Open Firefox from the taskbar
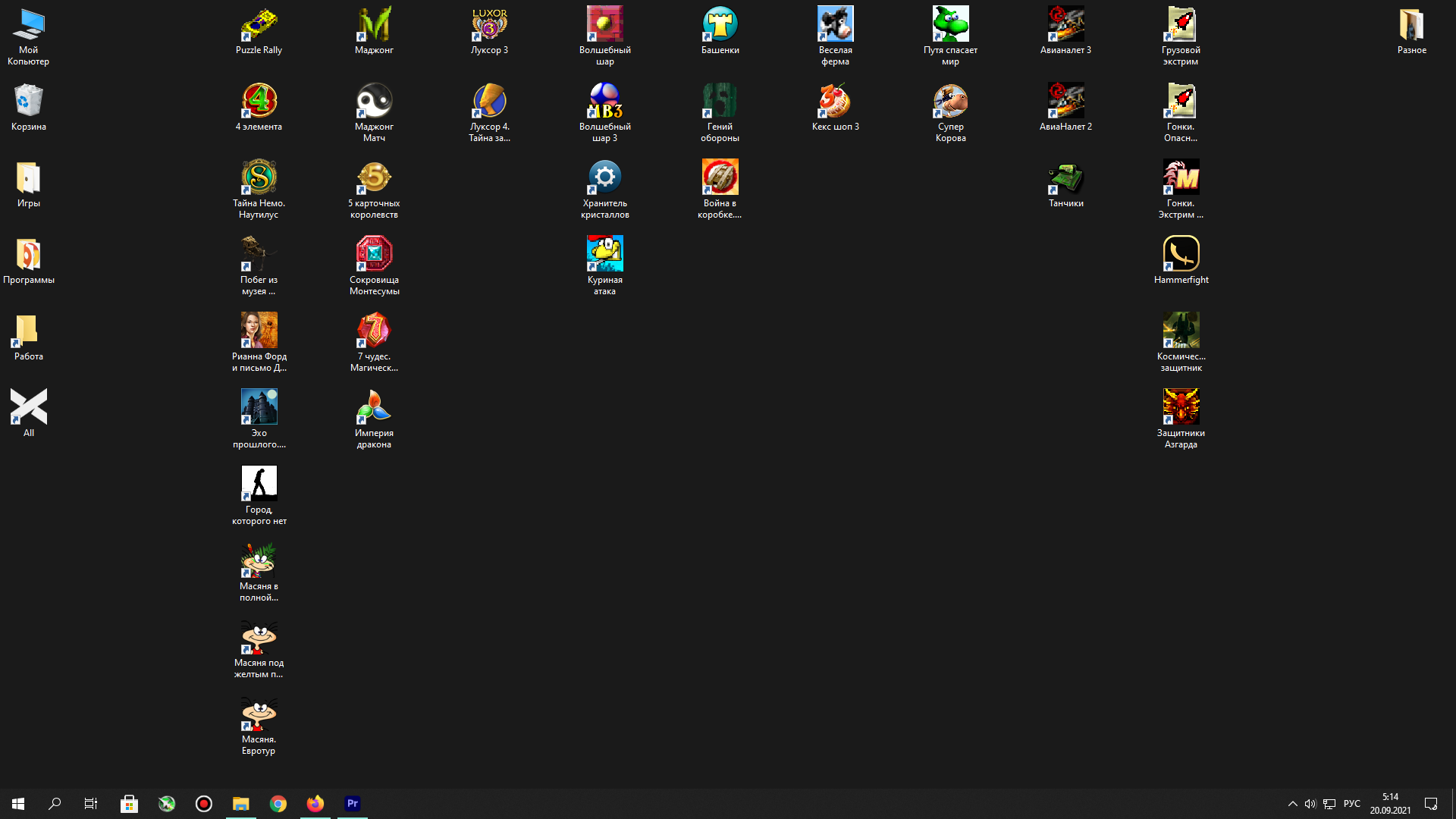1456x819 pixels. coord(315,804)
